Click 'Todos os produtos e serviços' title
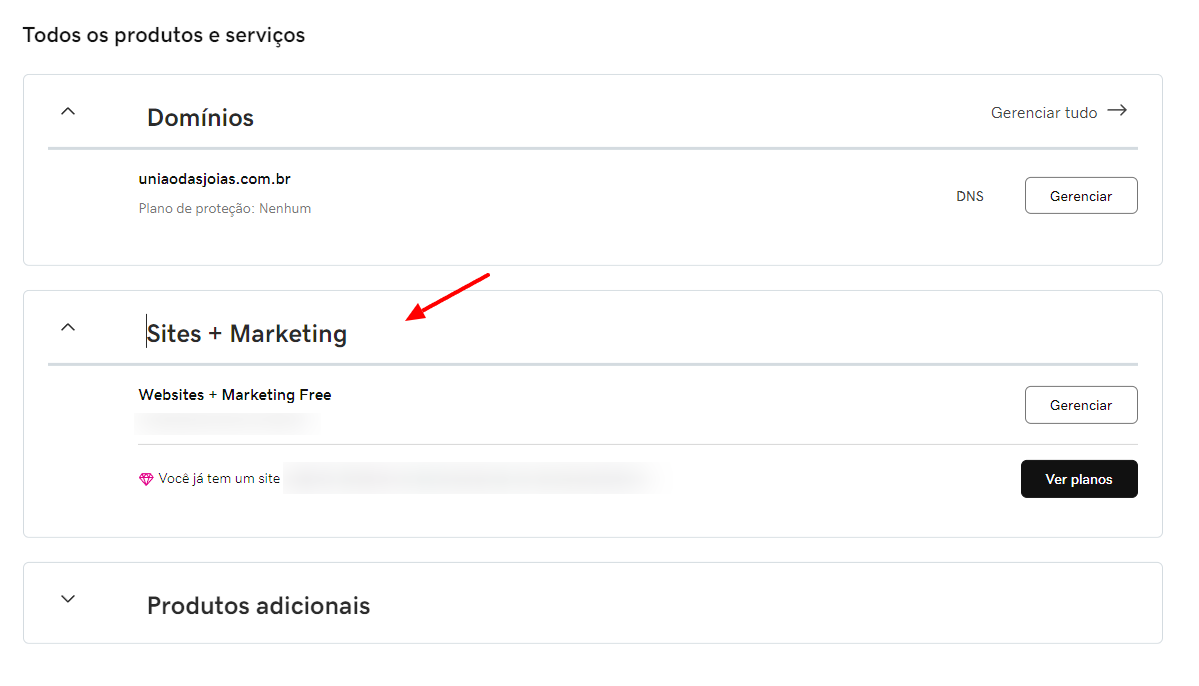 click(x=164, y=35)
